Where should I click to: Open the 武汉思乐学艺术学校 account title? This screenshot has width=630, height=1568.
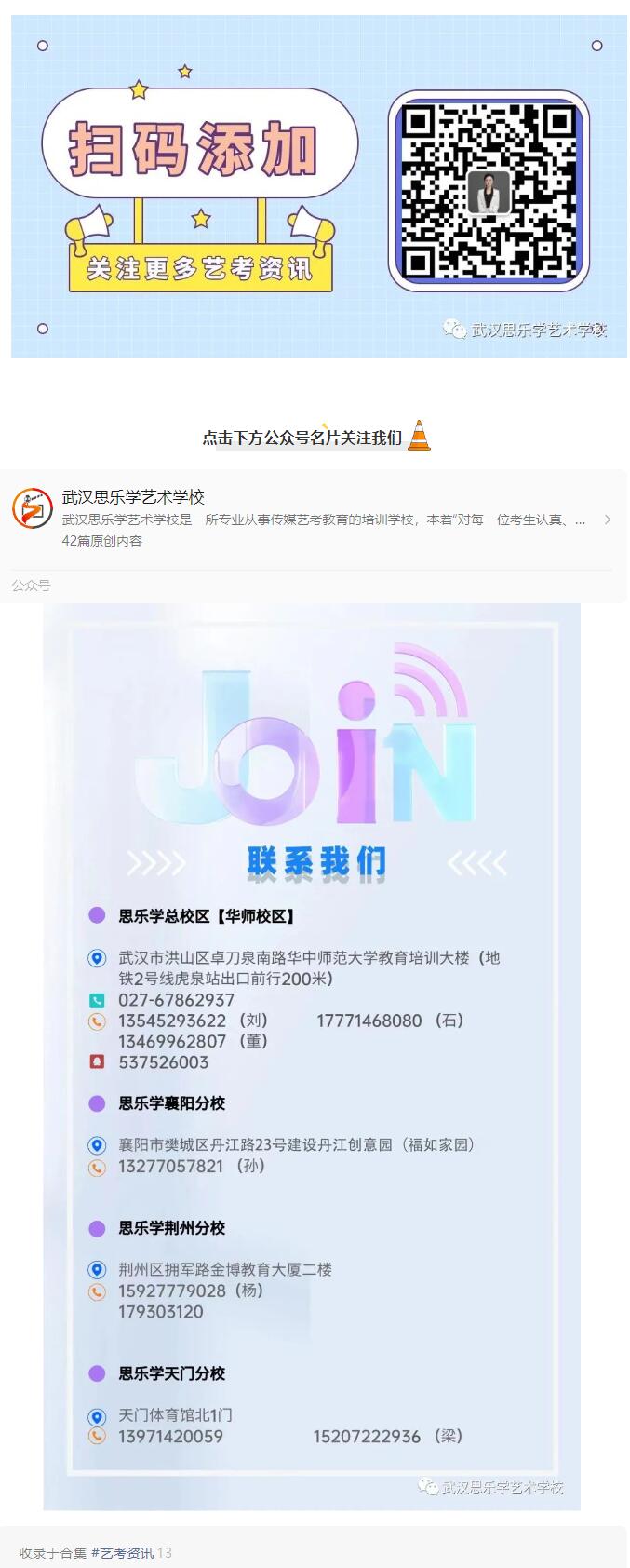pos(133,497)
